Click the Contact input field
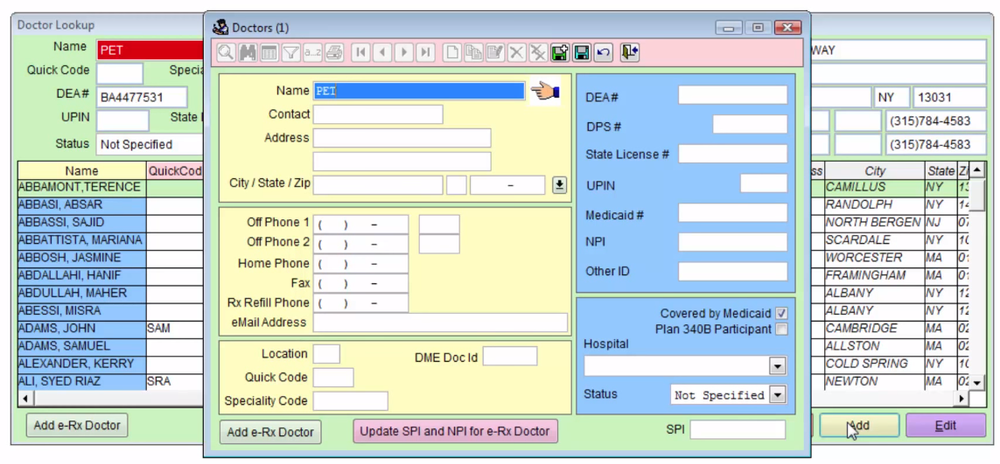The height and width of the screenshot is (464, 1000). click(x=378, y=115)
